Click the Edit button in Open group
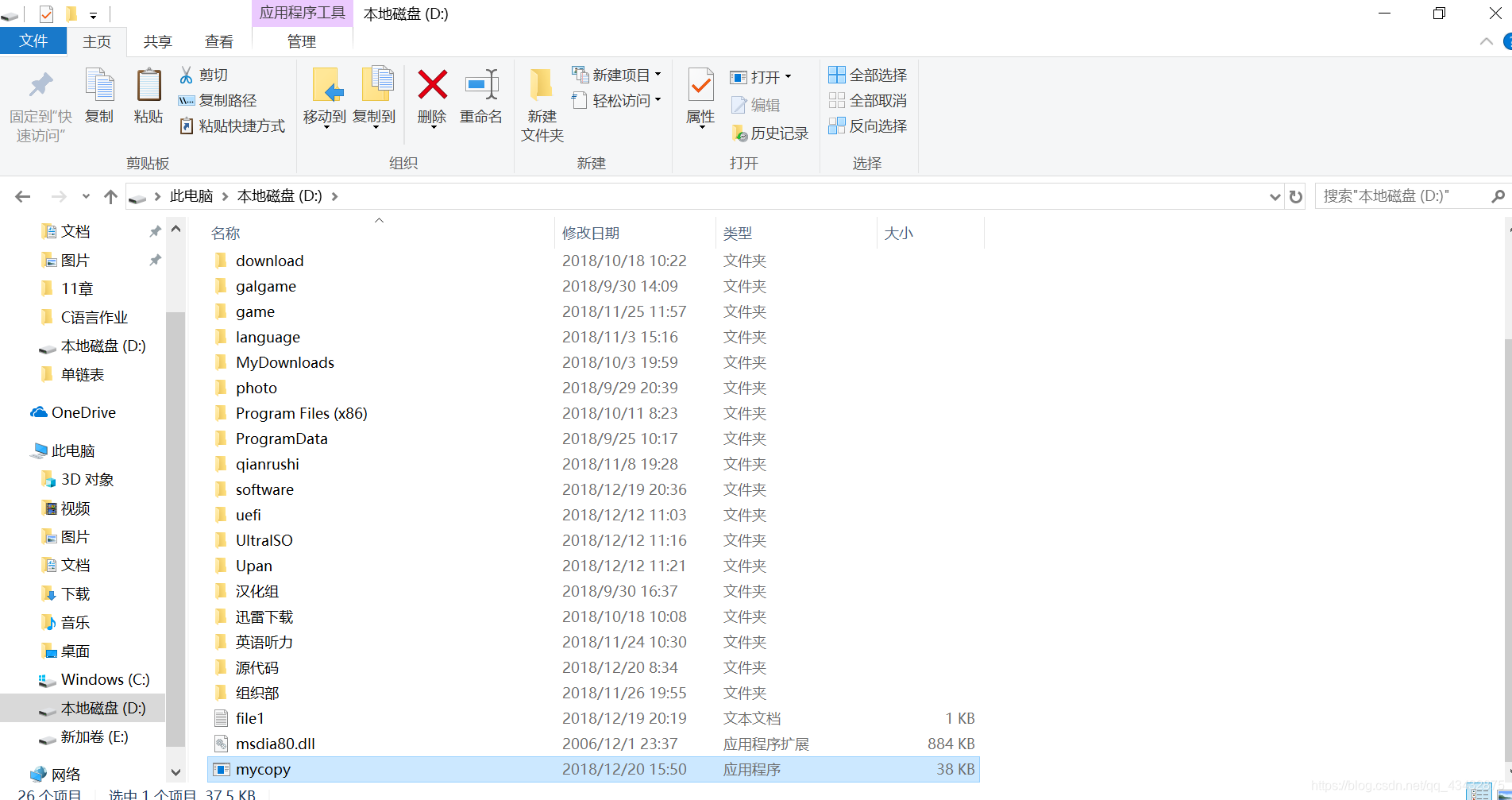The height and width of the screenshot is (800, 1512). 755,105
